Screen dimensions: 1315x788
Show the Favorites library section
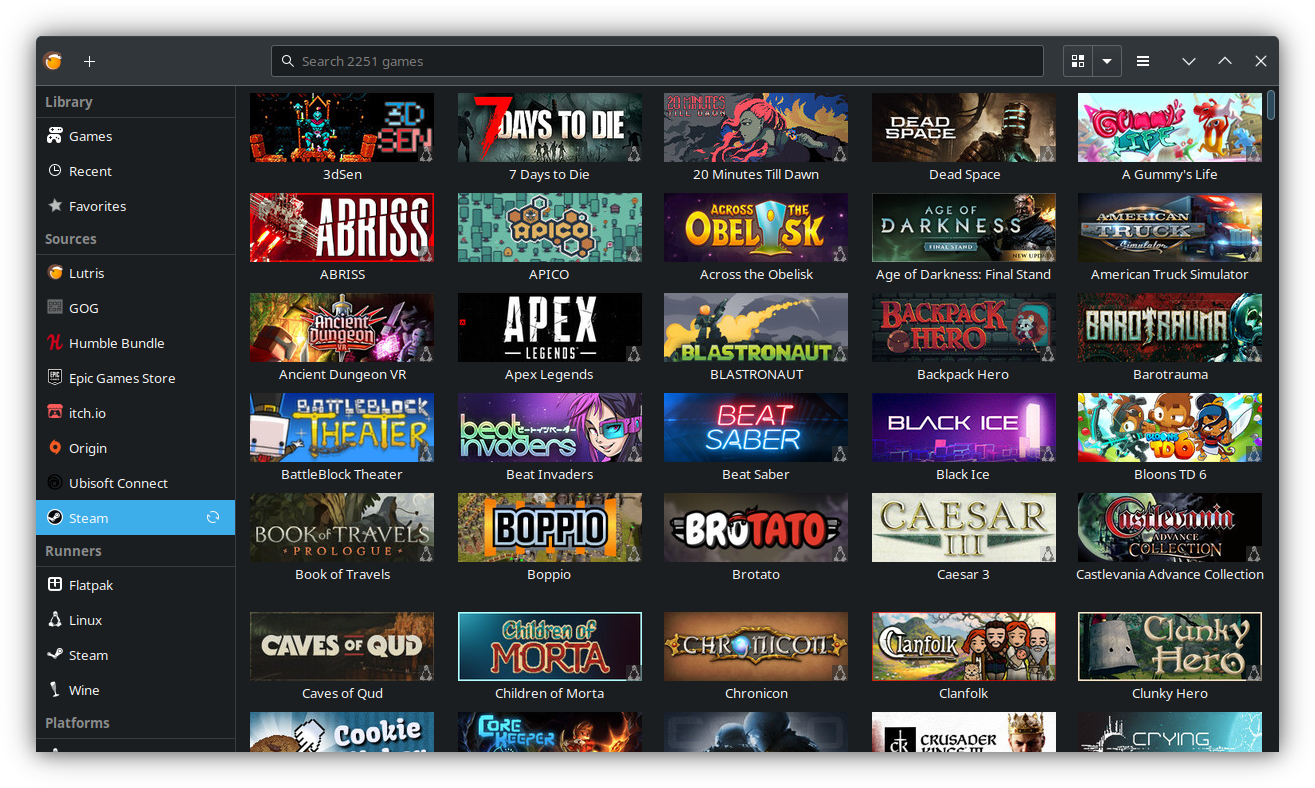pos(96,206)
